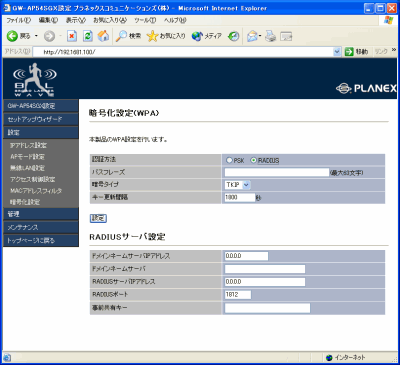The image size is (400, 365).
Task: Open the History clock icon
Action: pos(233,36)
